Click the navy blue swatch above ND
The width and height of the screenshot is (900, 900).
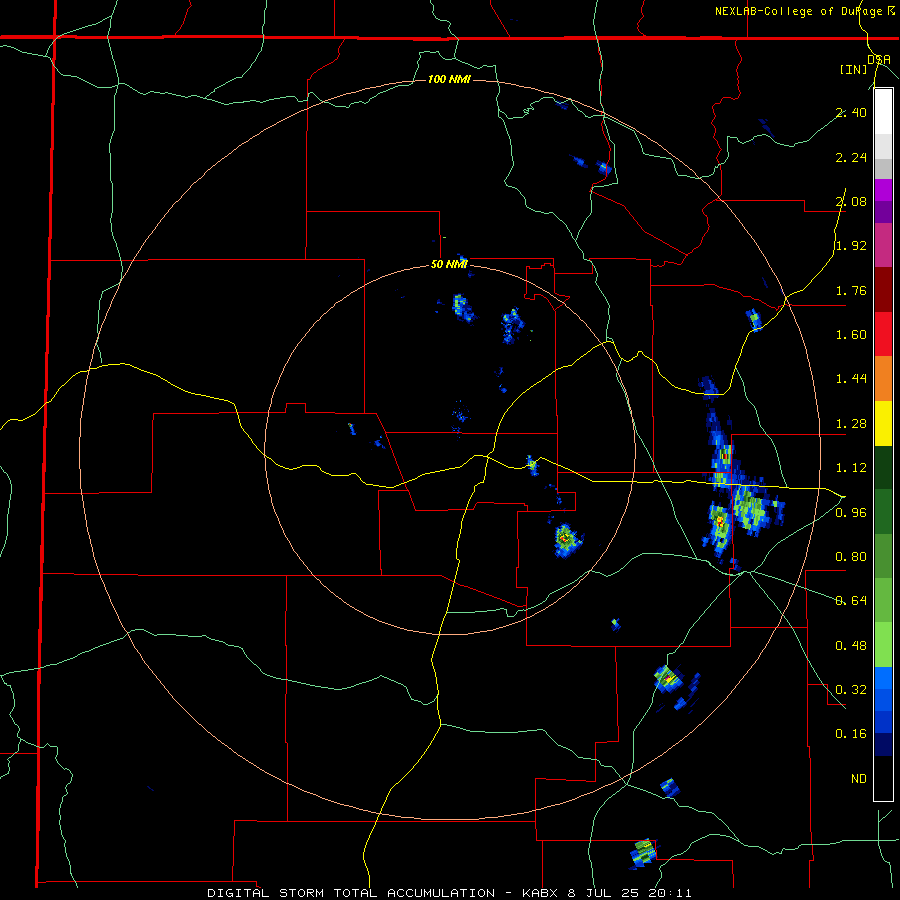pos(883,745)
